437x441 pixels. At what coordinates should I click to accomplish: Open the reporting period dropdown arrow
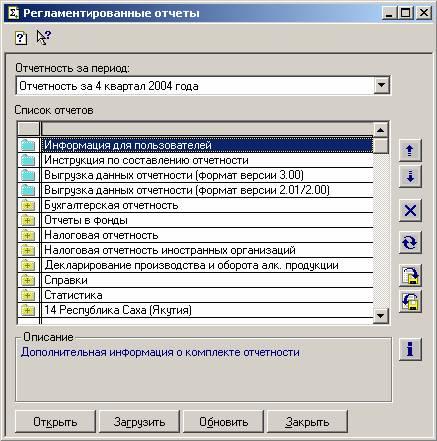381,86
